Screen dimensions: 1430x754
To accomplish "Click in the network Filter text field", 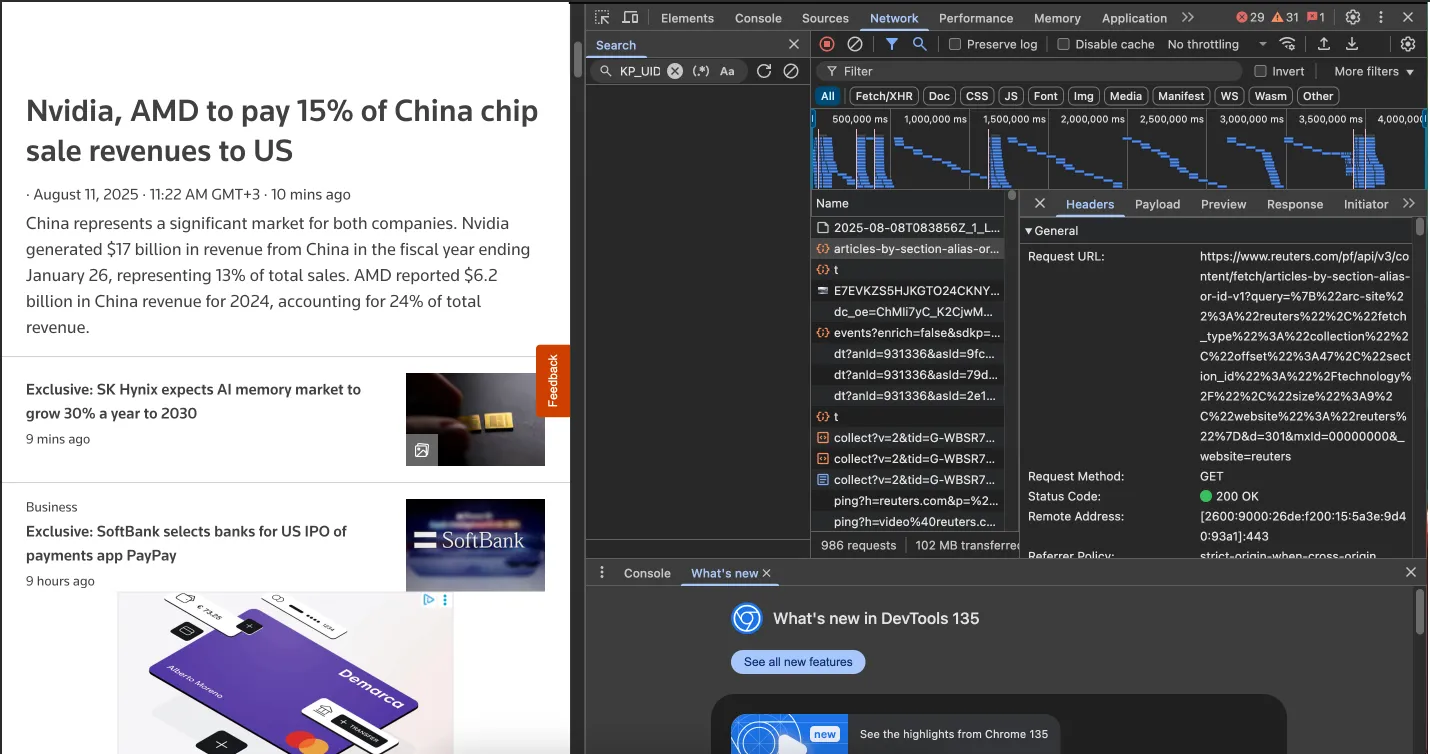I will (1030, 71).
